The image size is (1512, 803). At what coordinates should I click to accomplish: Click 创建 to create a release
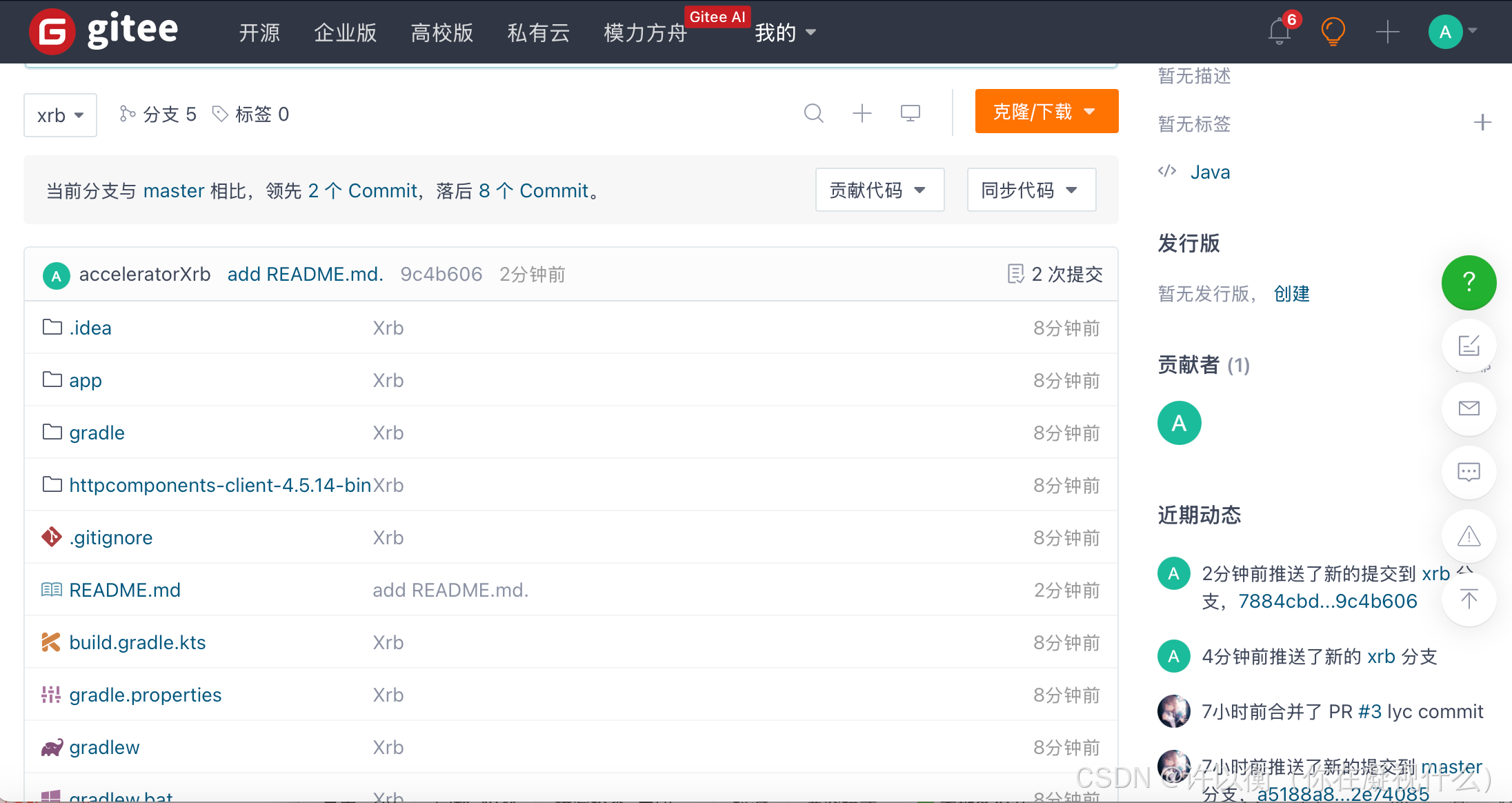(1291, 294)
